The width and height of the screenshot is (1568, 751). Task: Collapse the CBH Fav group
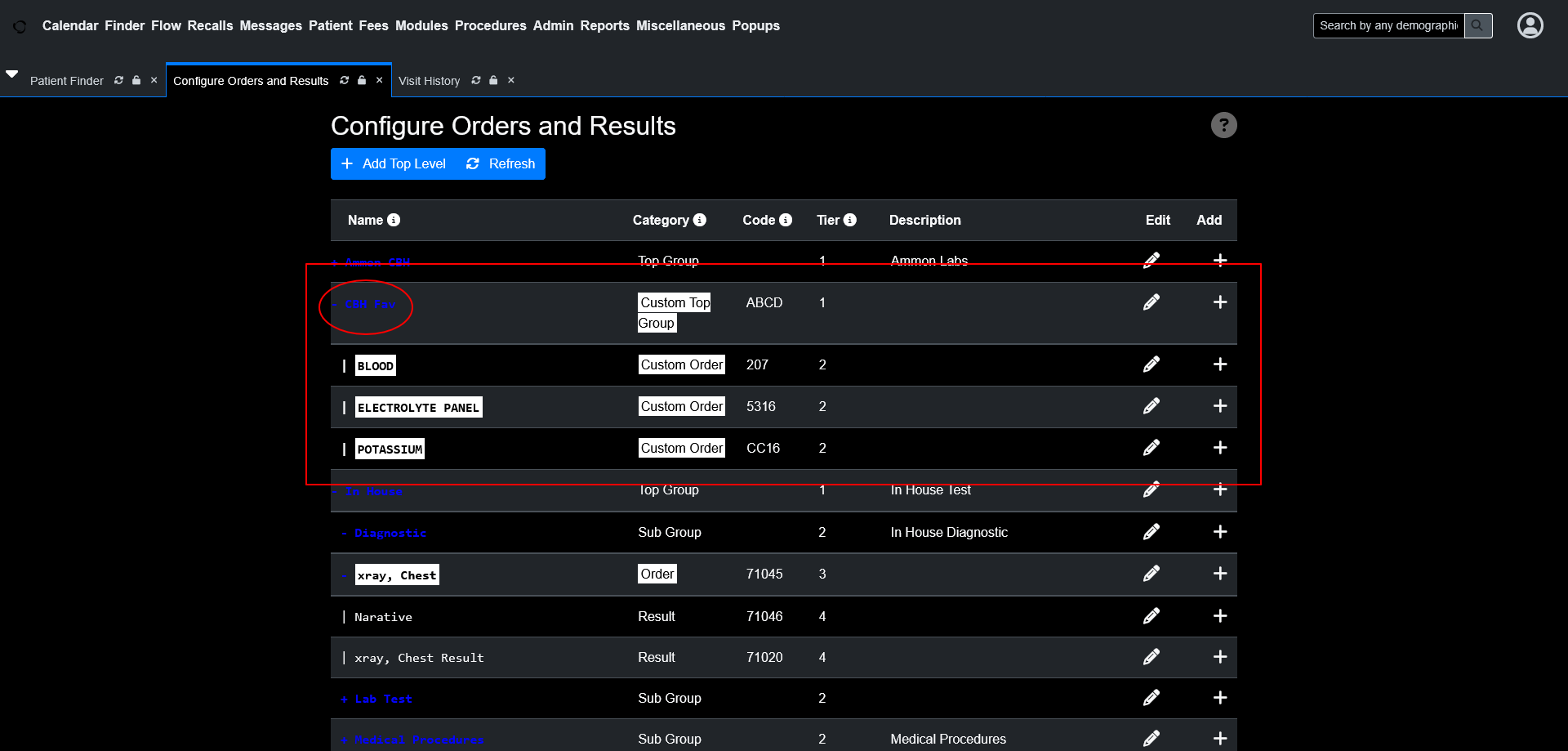point(336,305)
